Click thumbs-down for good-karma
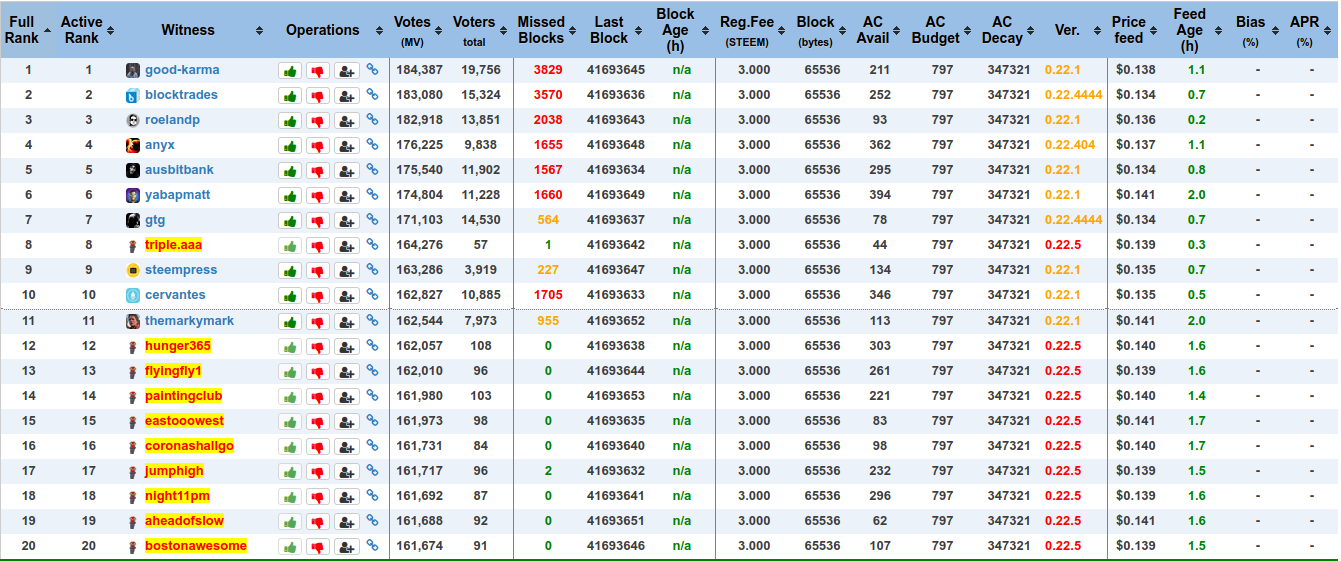 click(318, 71)
